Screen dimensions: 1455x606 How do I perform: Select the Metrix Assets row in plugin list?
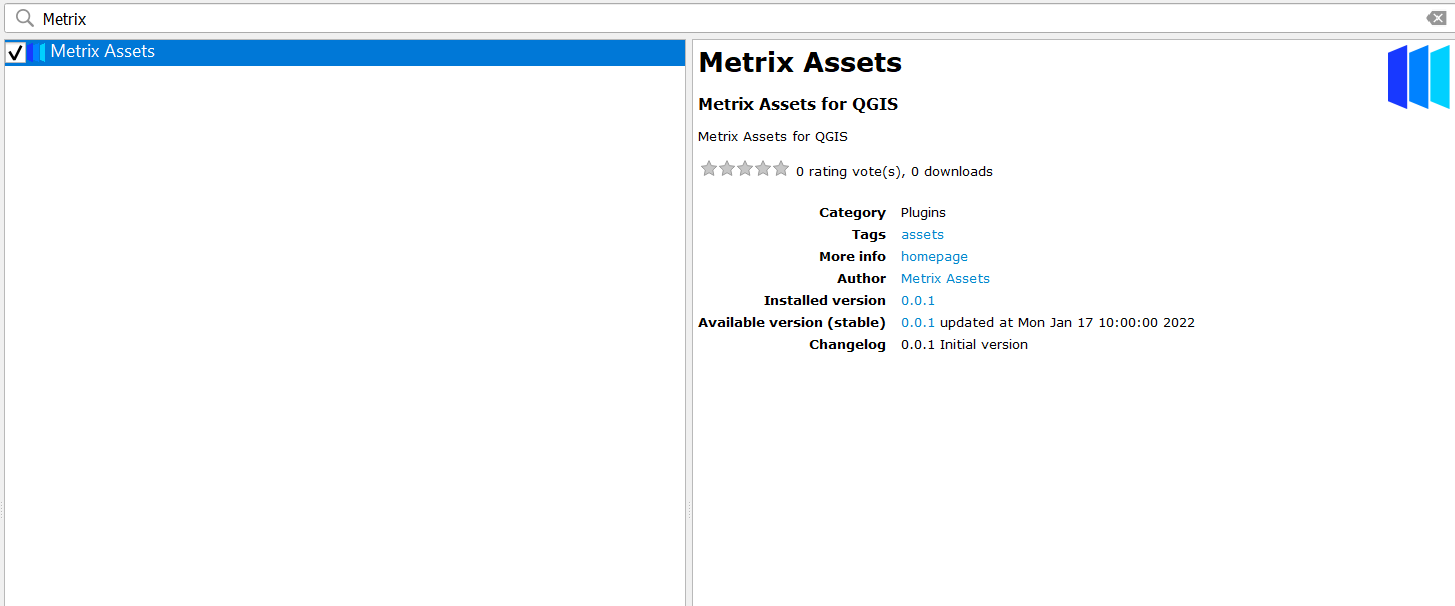344,52
